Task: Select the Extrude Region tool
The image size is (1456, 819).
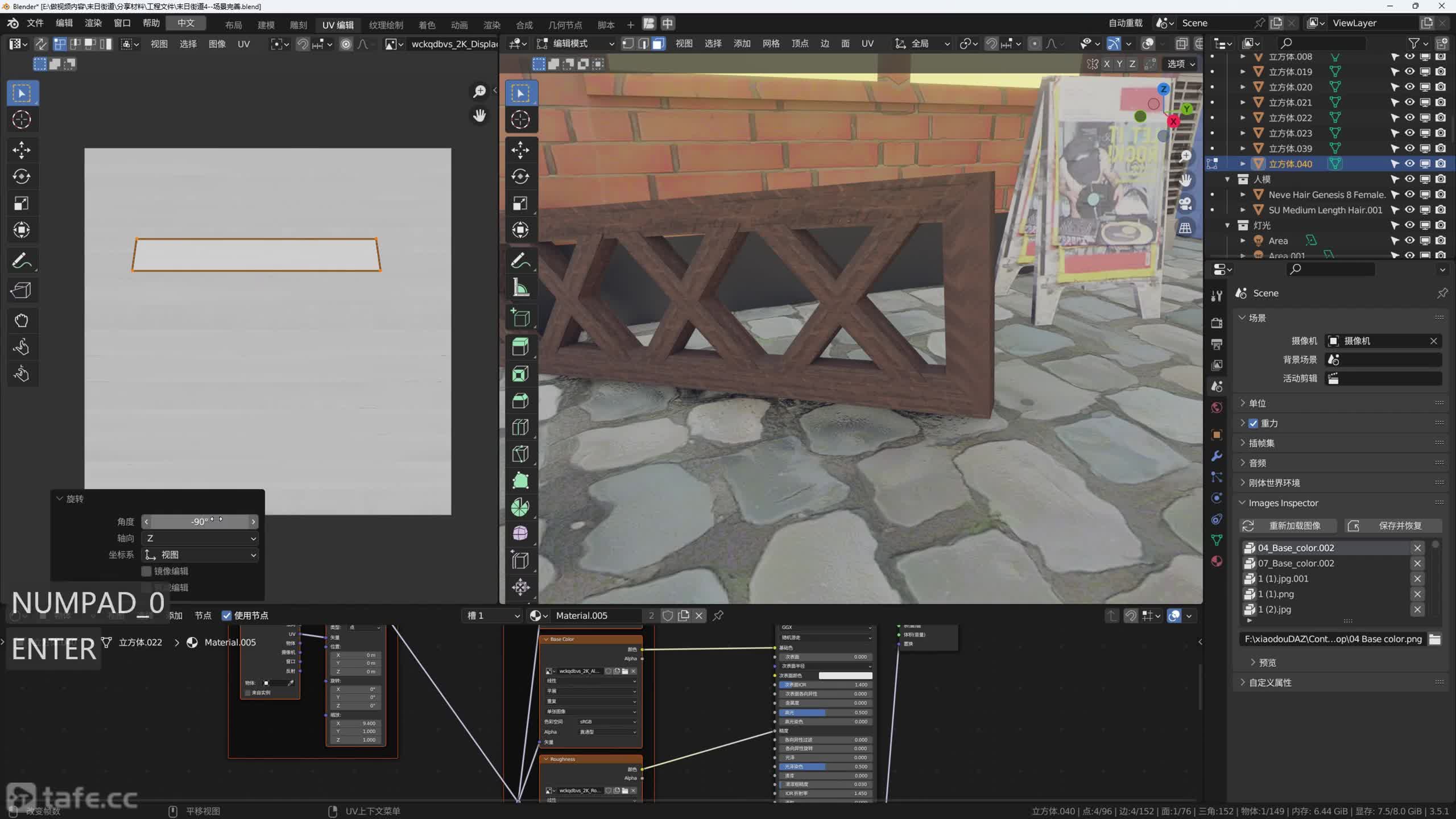Action: coord(520,347)
